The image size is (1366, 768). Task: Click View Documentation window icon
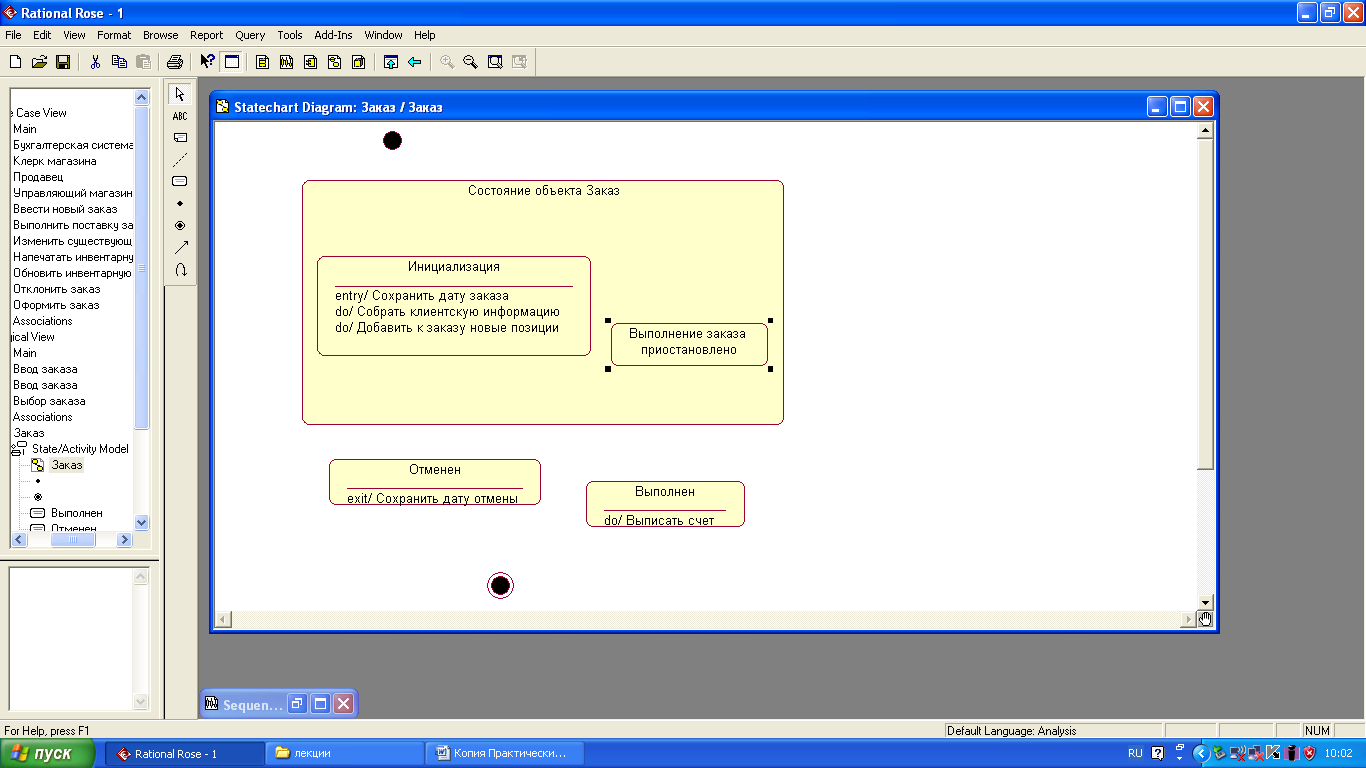232,62
